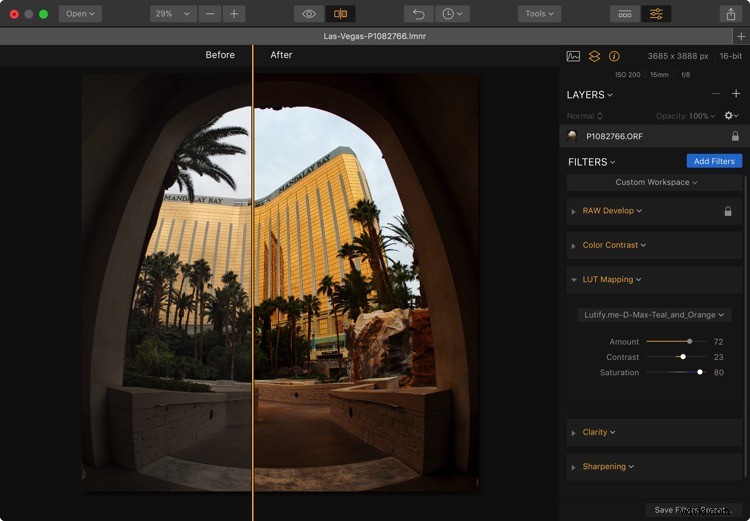Remove layer with the minus icon
Image resolution: width=750 pixels, height=521 pixels.
click(716, 94)
